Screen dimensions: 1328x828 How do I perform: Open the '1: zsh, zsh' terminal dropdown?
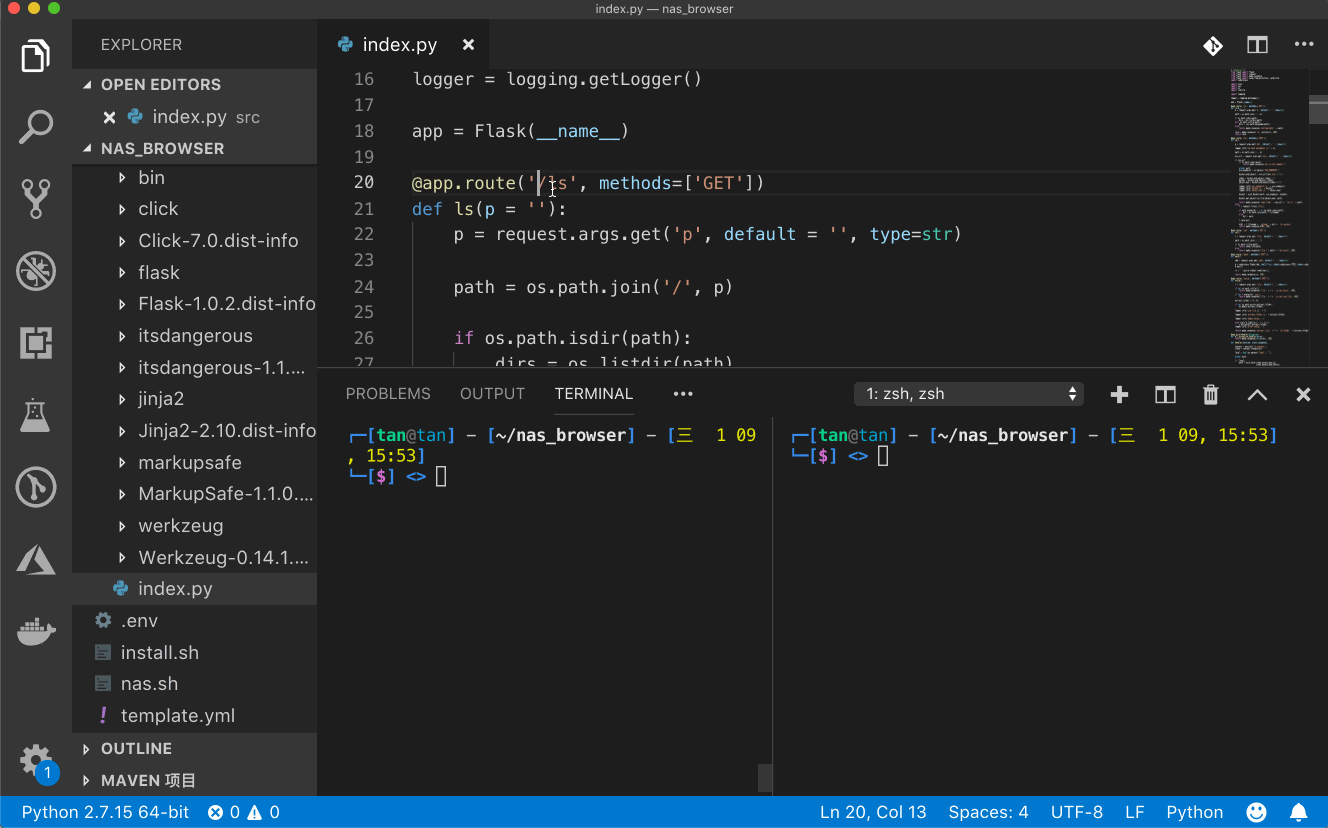pyautogui.click(x=967, y=393)
